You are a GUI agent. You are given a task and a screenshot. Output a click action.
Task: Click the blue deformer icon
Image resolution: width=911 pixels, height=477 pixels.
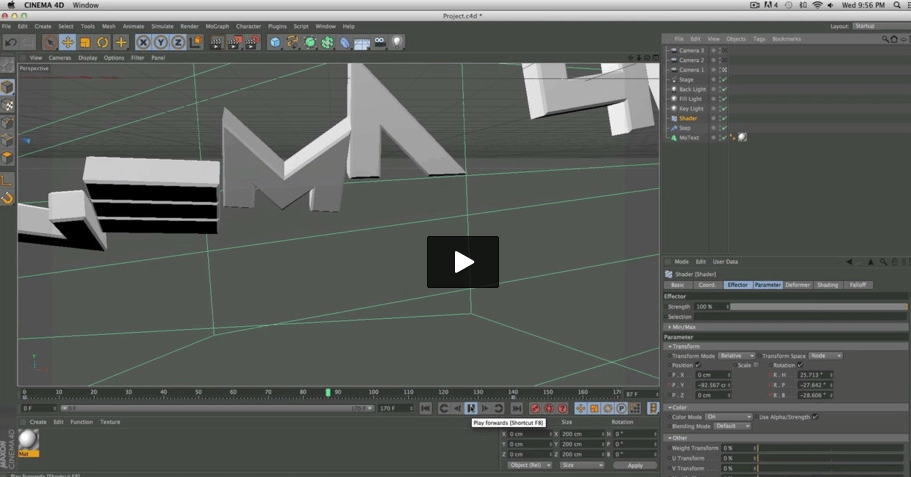point(345,42)
